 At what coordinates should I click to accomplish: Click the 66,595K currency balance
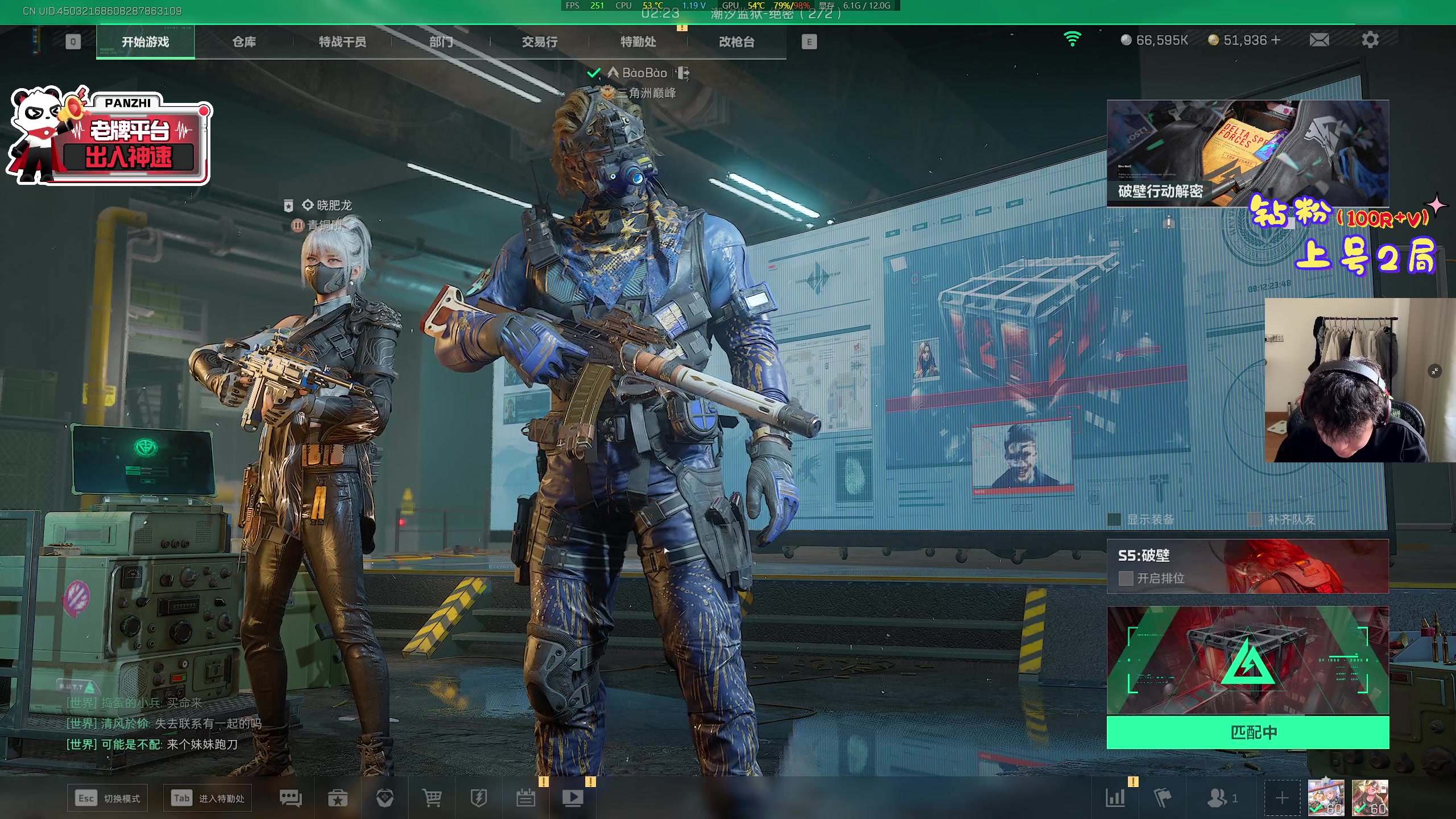1155,40
